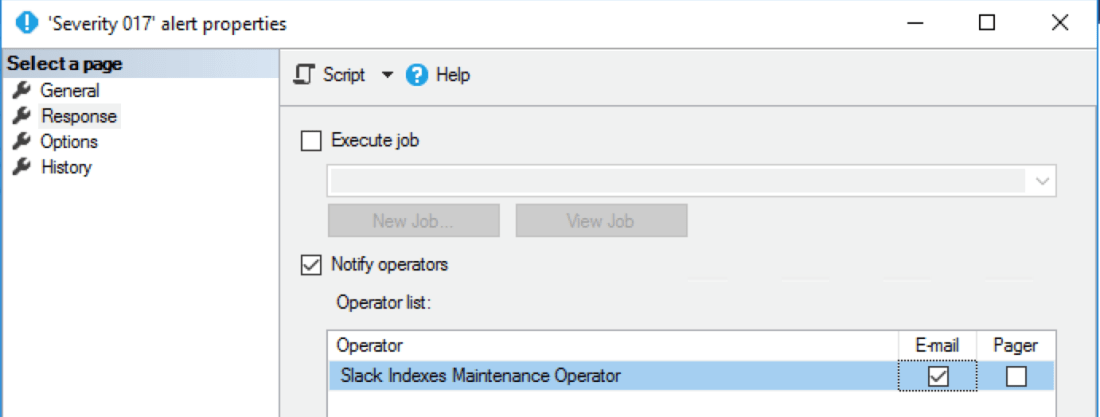
Task: Enable the Execute job checkbox
Action: tap(312, 141)
